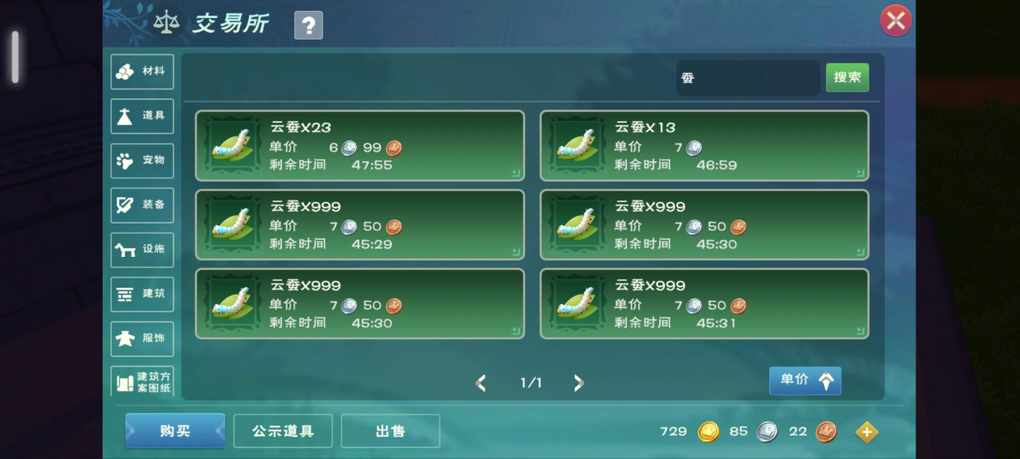Go to next page with right arrow
Image resolution: width=1020 pixels, height=459 pixels.
[x=578, y=383]
